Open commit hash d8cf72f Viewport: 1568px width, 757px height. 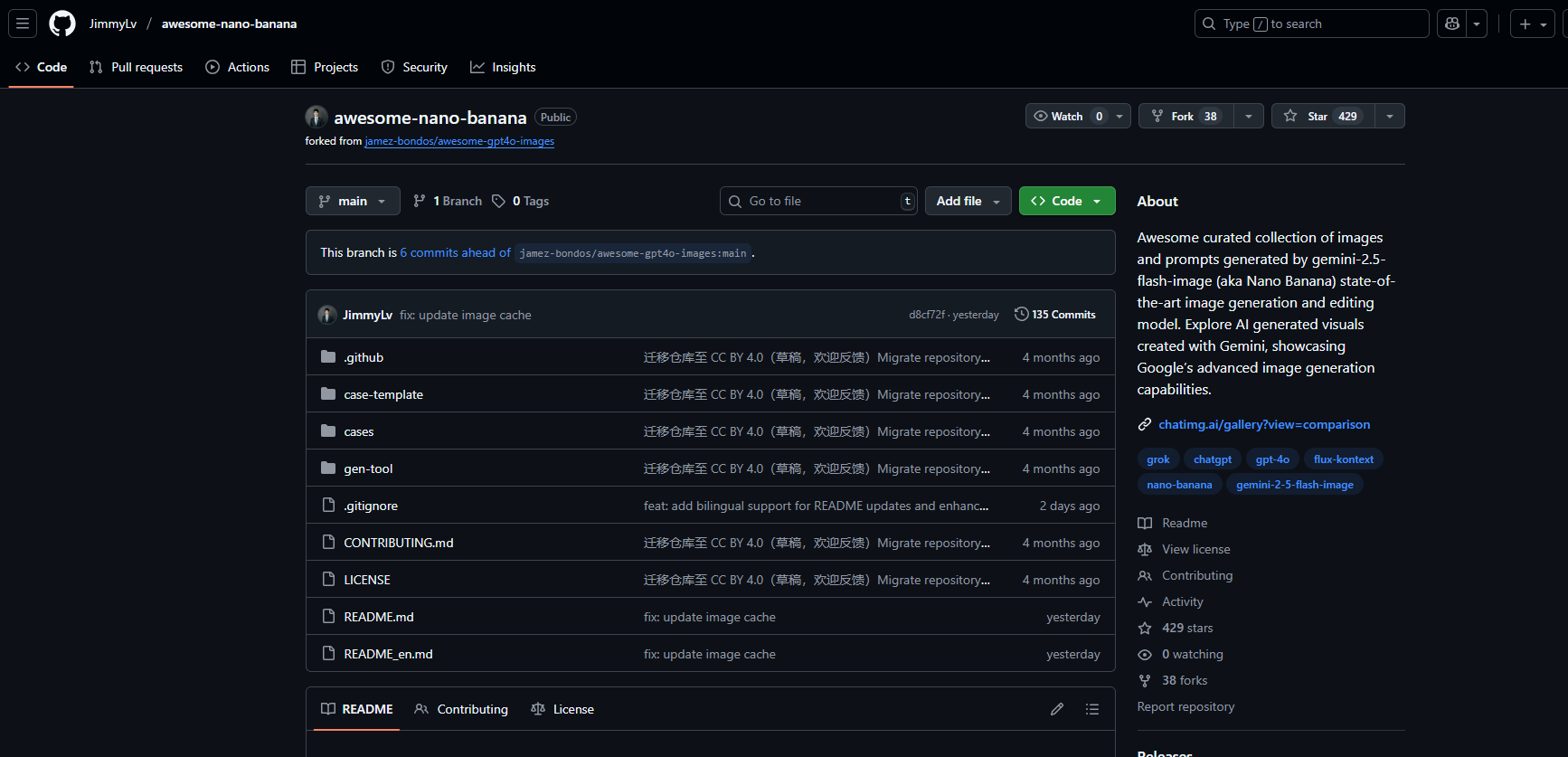point(927,315)
